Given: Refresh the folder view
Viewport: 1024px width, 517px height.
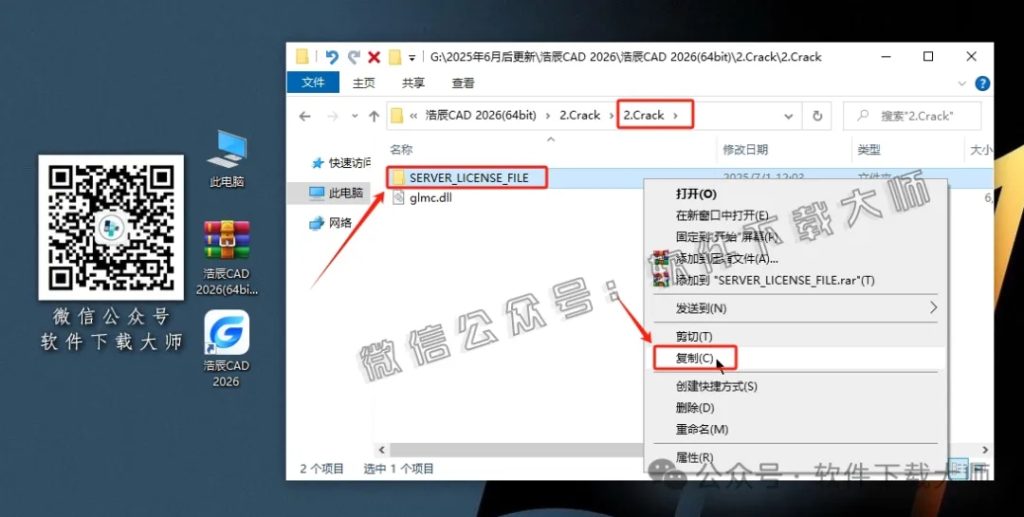Looking at the screenshot, I should coord(817,116).
